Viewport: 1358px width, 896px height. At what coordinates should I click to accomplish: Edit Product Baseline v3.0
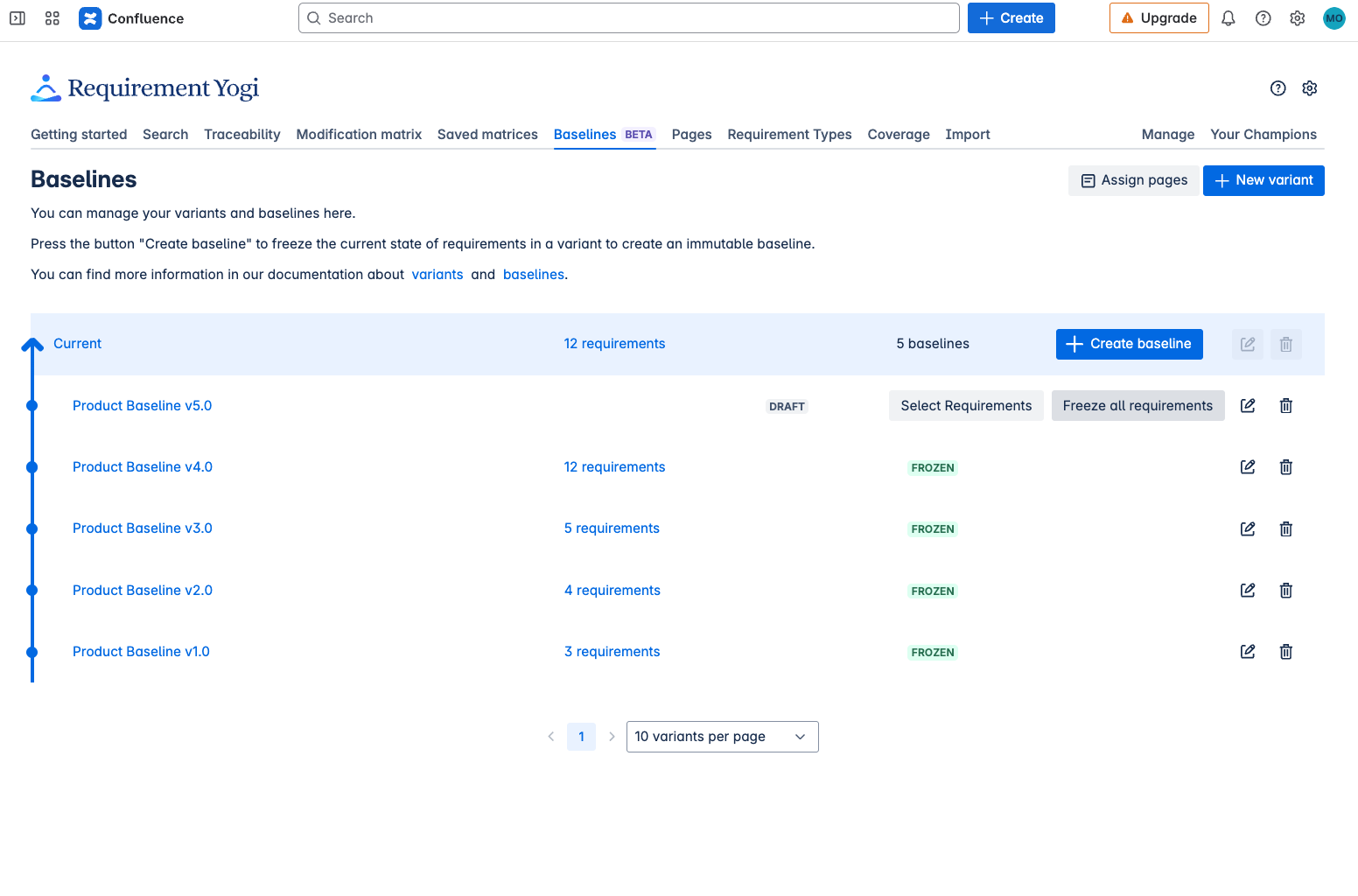pos(1249,529)
